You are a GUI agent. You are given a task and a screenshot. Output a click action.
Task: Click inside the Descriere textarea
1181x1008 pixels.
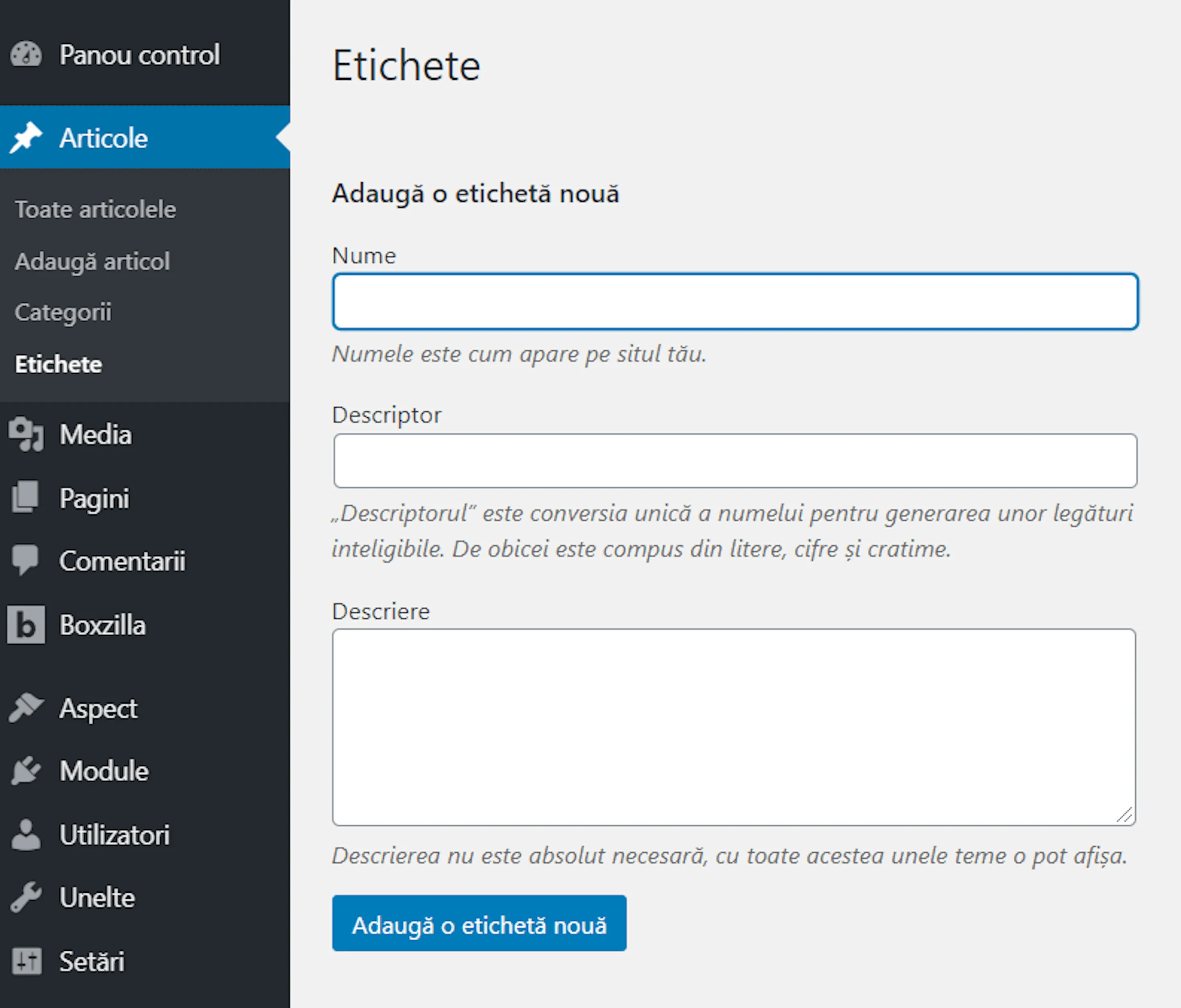734,727
